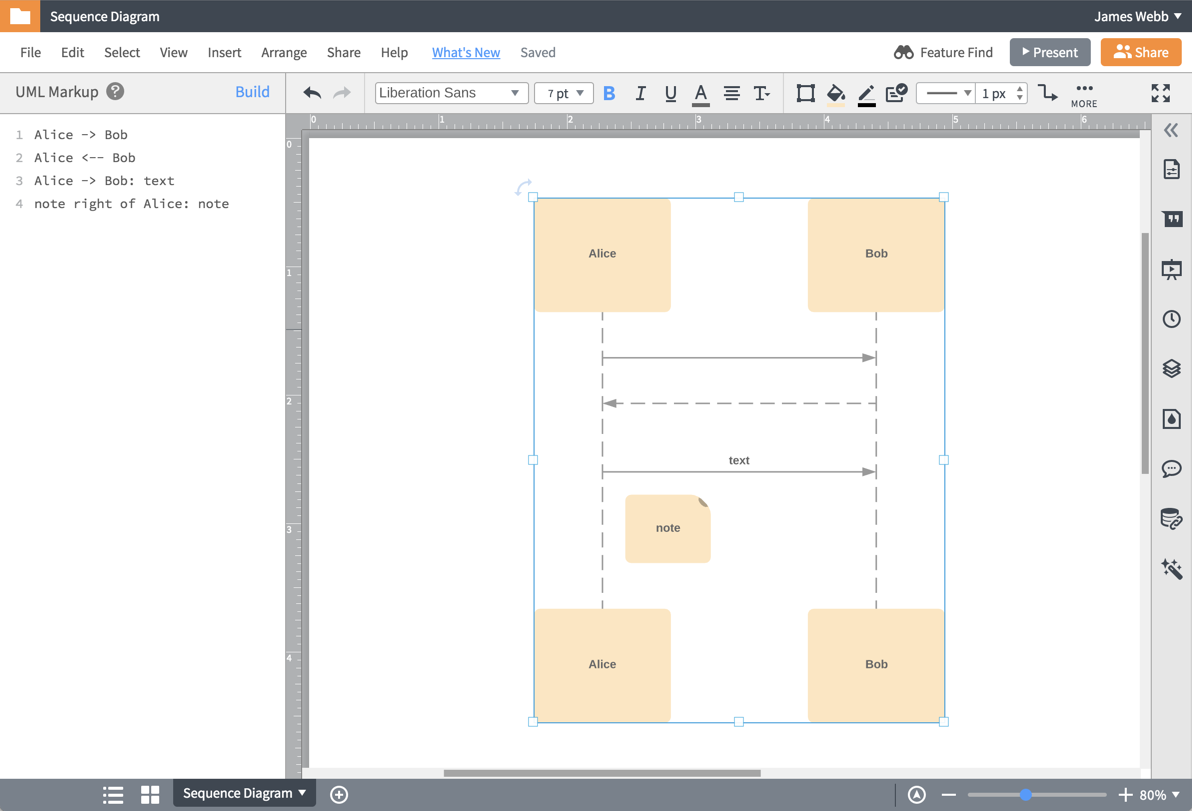
Task: Open the data linking panel
Action: 1172,518
